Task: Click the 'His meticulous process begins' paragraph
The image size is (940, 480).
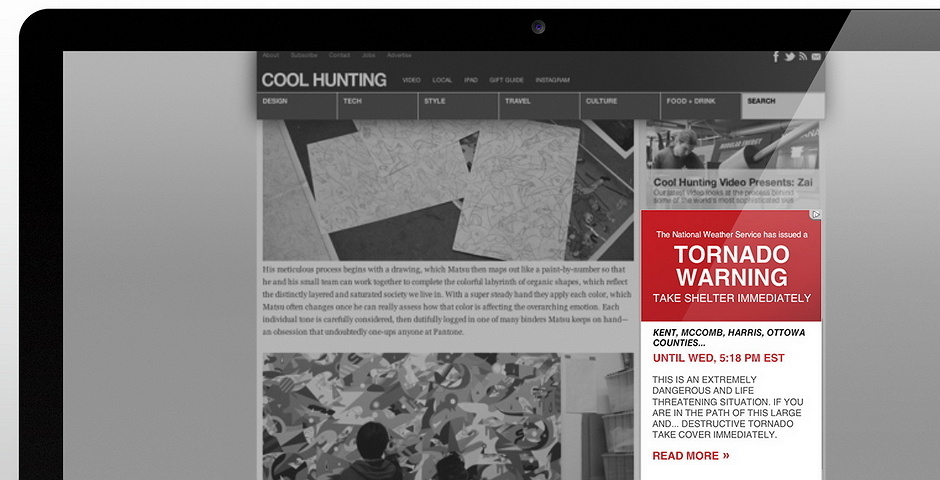Action: [x=447, y=301]
